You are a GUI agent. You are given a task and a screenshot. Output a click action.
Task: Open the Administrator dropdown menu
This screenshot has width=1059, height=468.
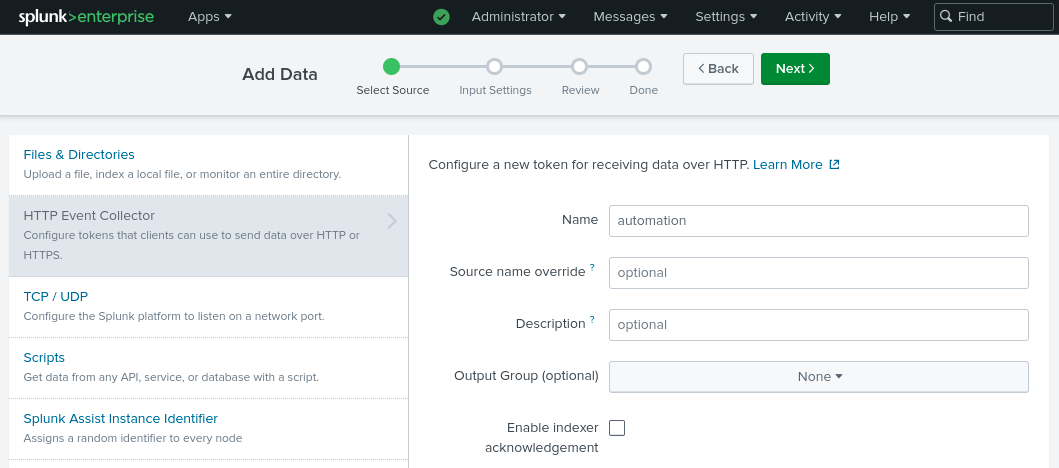tap(518, 17)
